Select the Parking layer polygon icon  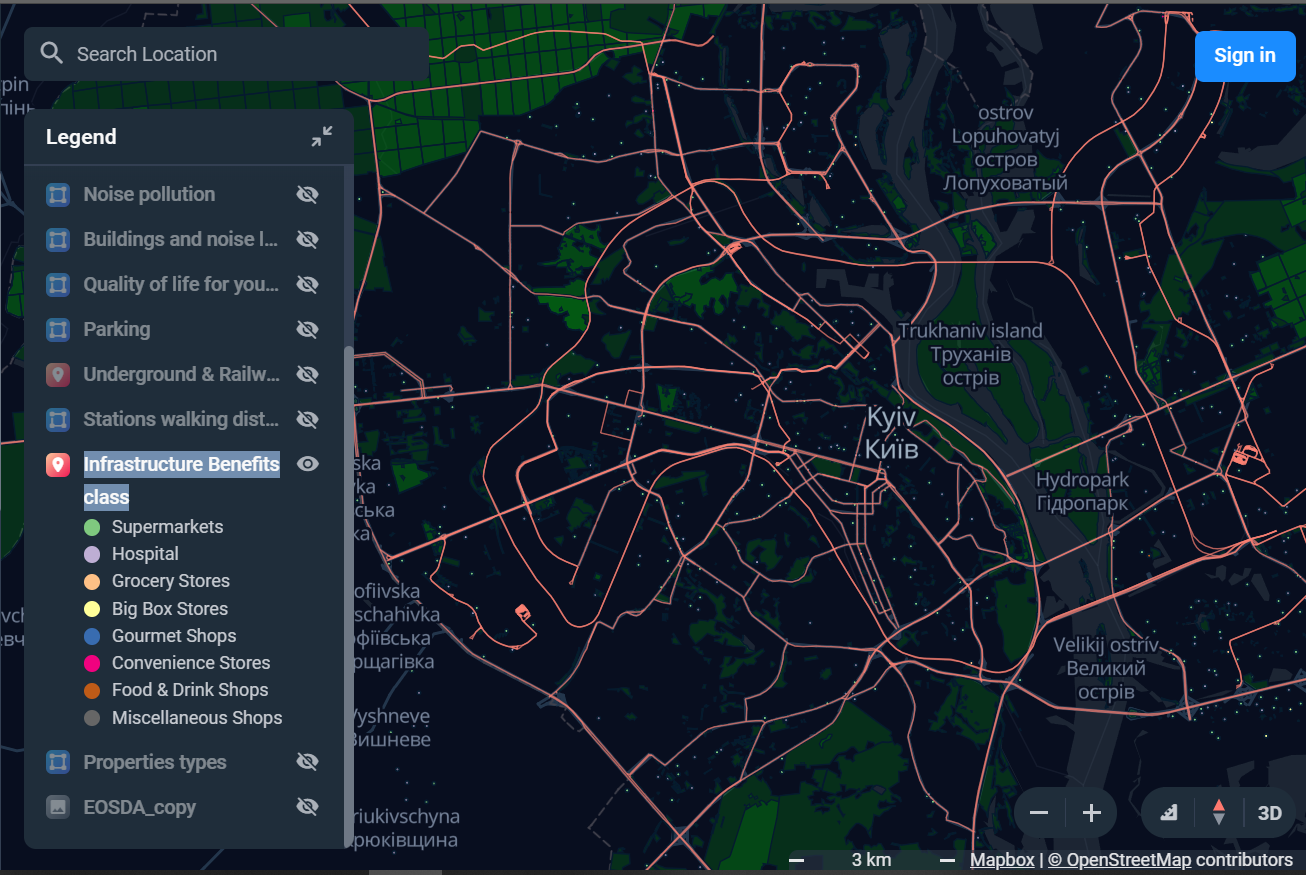pyautogui.click(x=57, y=329)
